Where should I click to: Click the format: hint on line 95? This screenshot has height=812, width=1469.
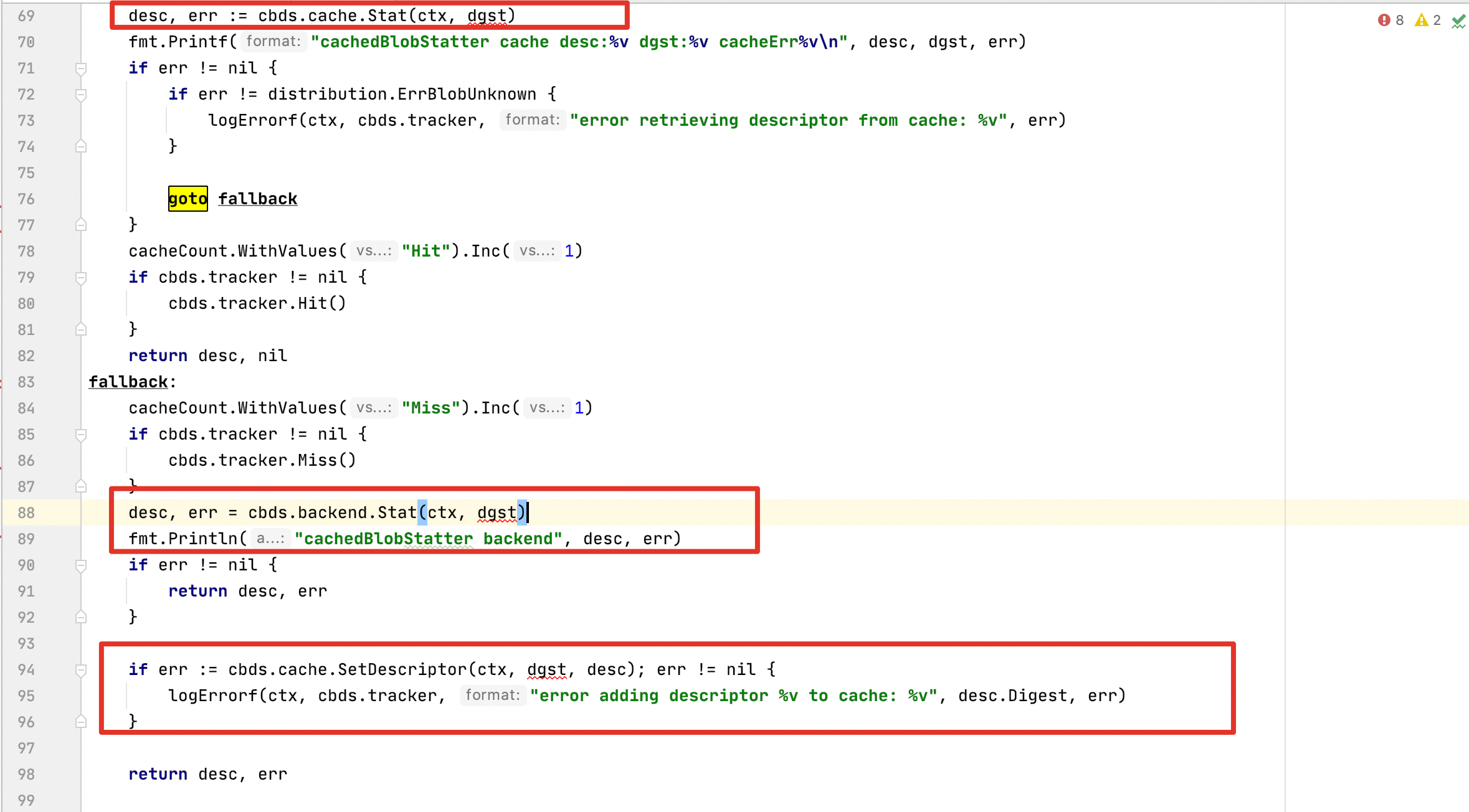point(493,696)
